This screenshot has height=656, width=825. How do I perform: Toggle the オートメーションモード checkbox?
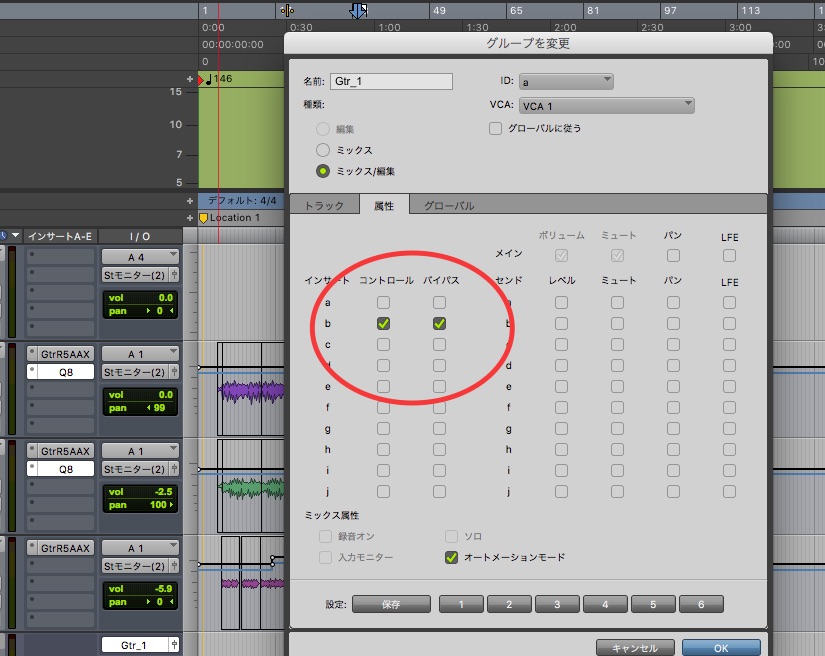[x=451, y=557]
